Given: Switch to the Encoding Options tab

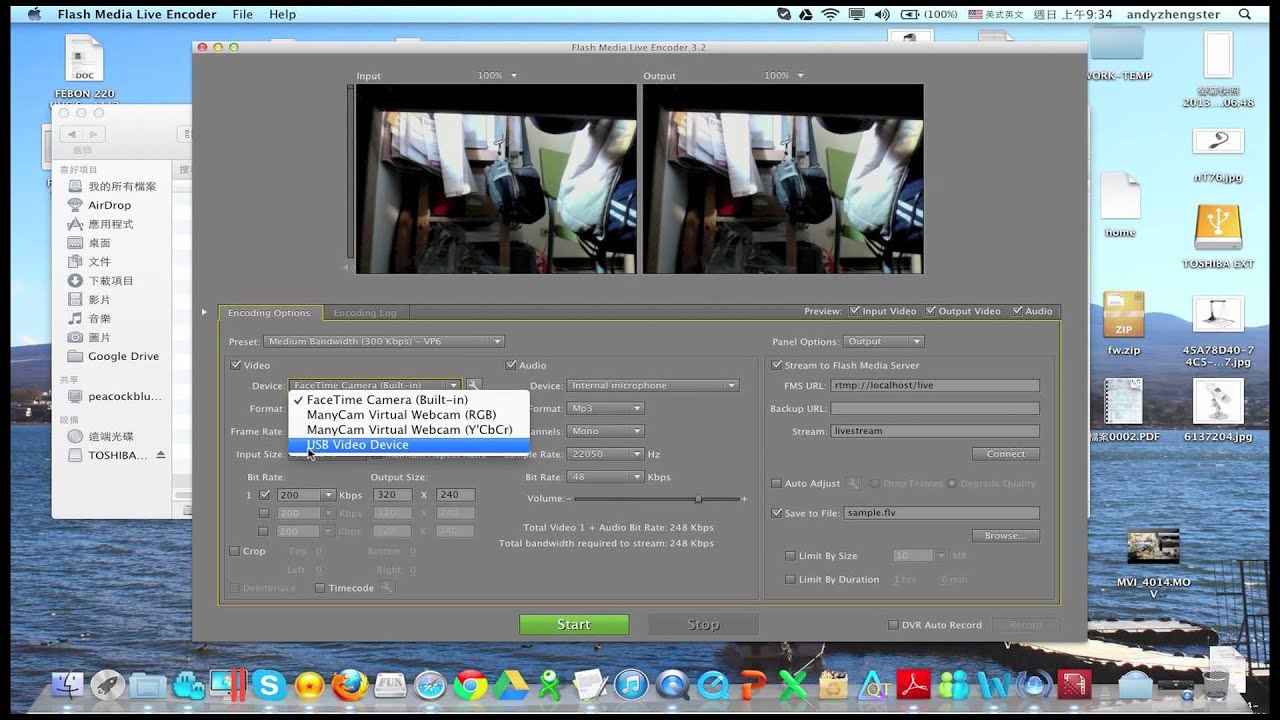Looking at the screenshot, I should coord(269,313).
